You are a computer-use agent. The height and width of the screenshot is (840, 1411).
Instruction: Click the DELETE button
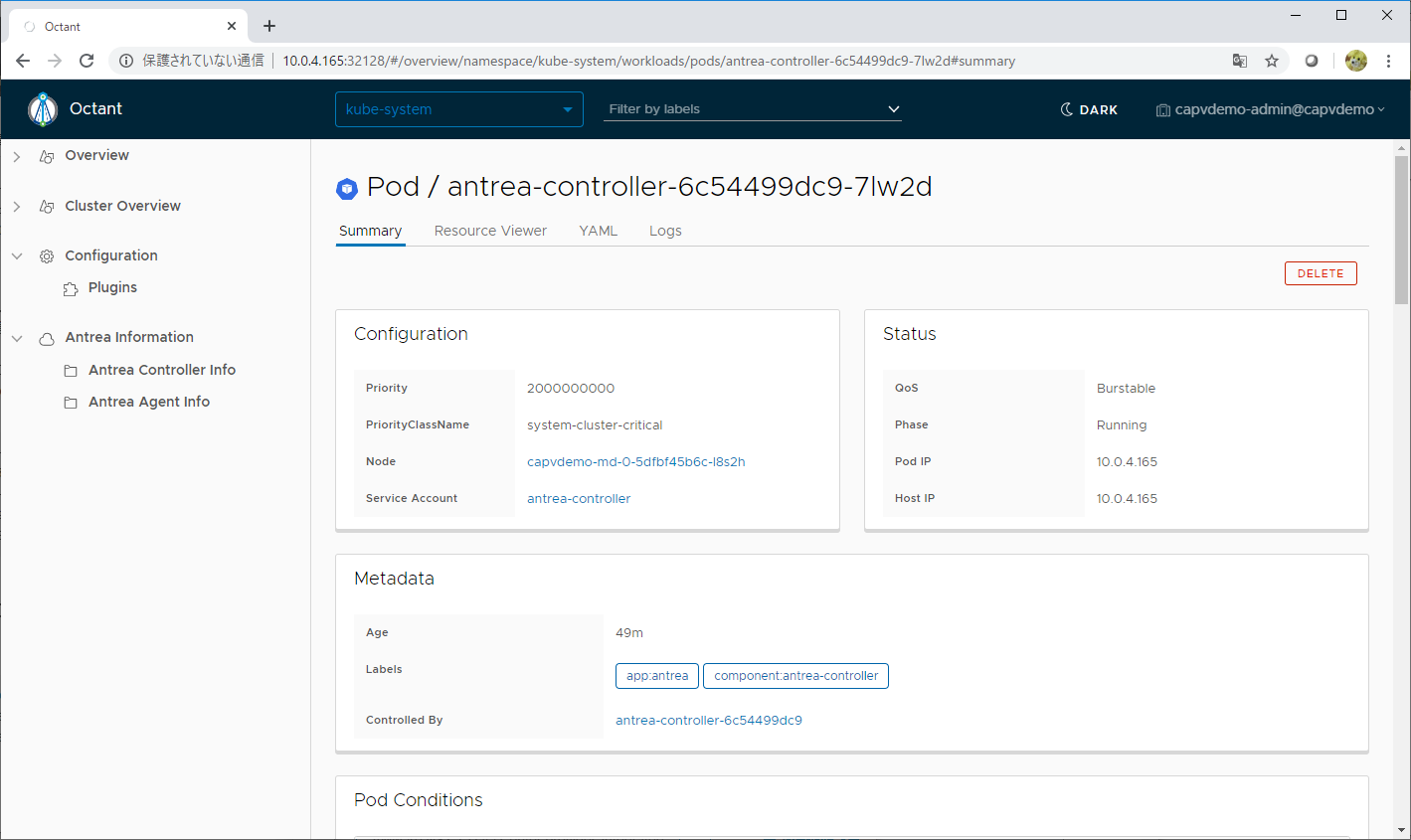click(1321, 273)
